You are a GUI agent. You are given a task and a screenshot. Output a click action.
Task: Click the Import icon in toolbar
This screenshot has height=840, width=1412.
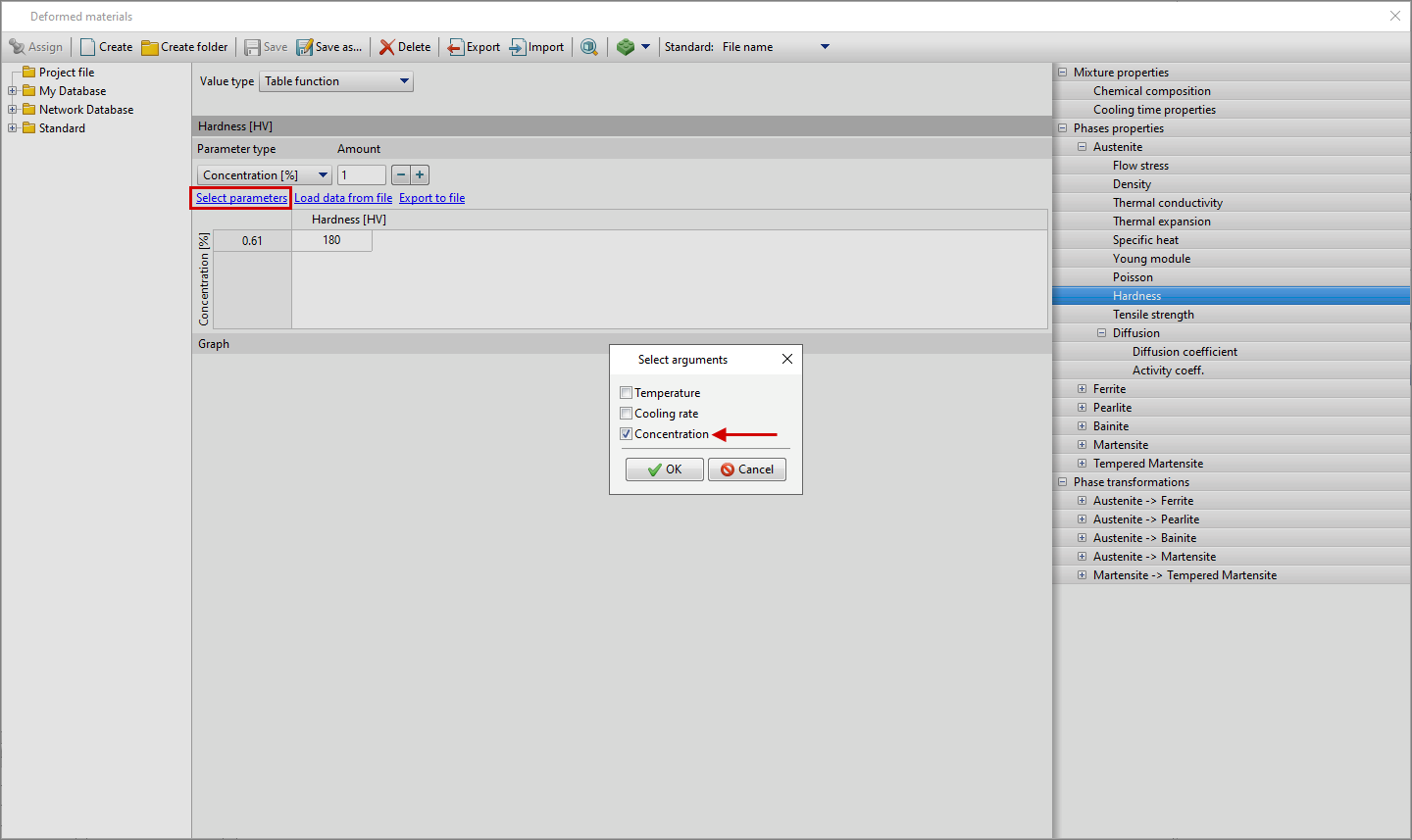pyautogui.click(x=518, y=47)
